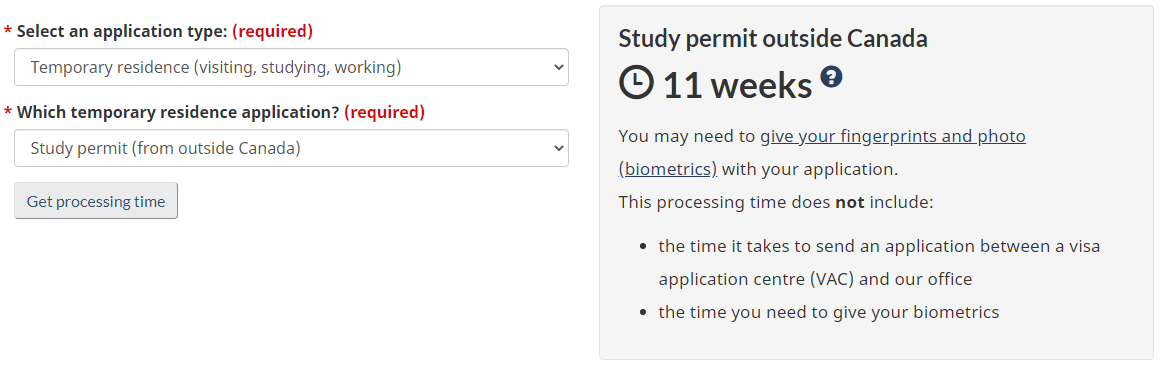This screenshot has width=1160, height=367.
Task: Click the 11 weeks processing time text
Action: tap(738, 84)
